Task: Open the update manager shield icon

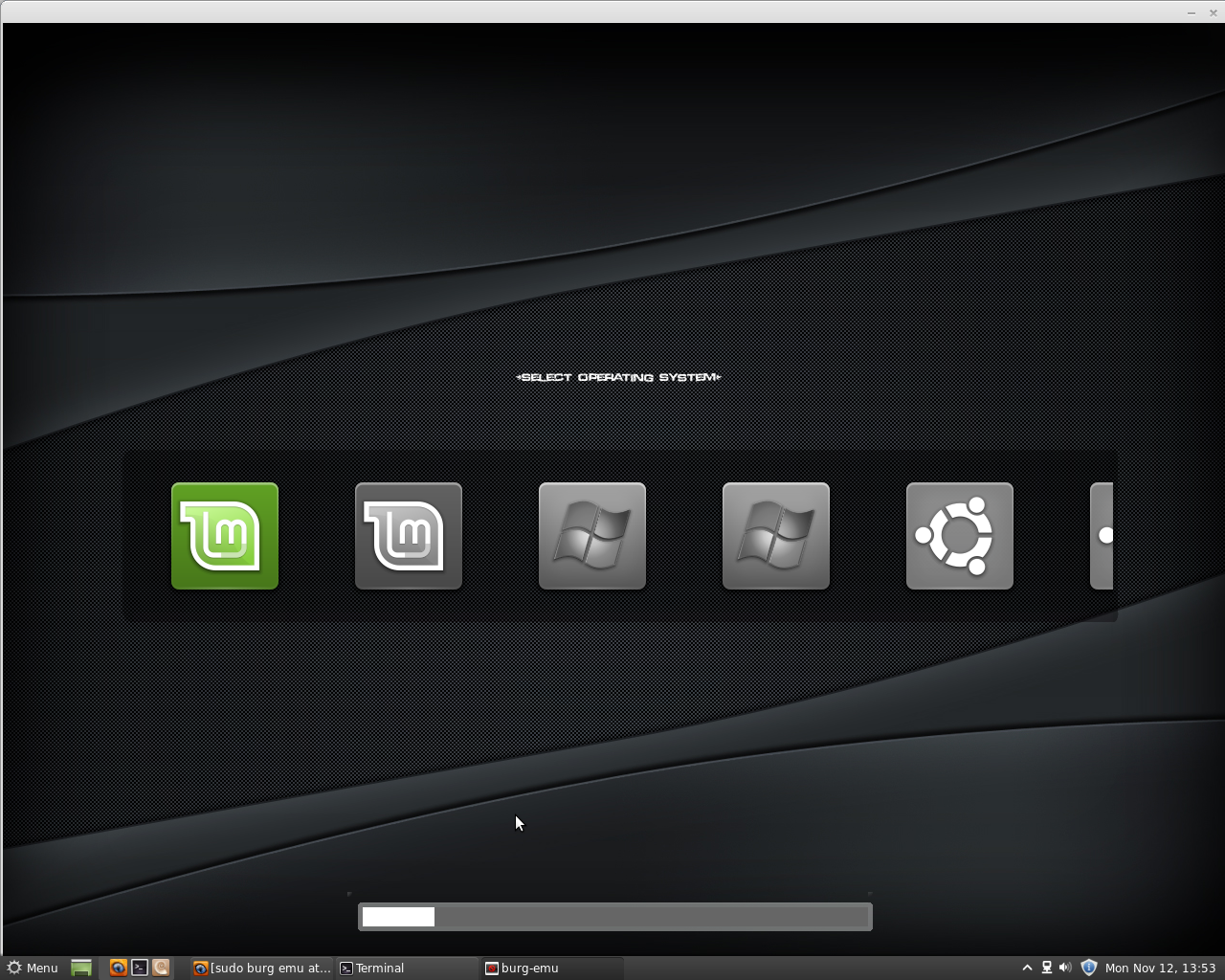Action: click(1088, 968)
